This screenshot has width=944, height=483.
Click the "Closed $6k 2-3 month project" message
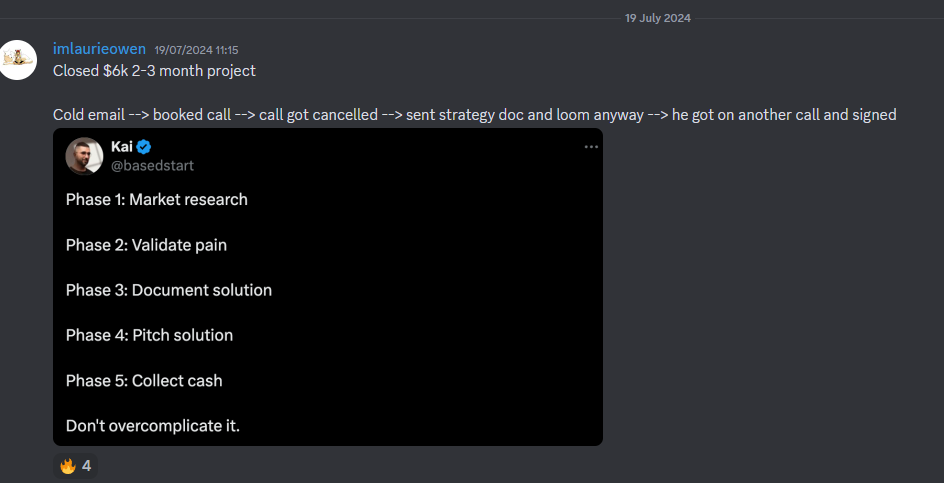pyautogui.click(x=154, y=71)
